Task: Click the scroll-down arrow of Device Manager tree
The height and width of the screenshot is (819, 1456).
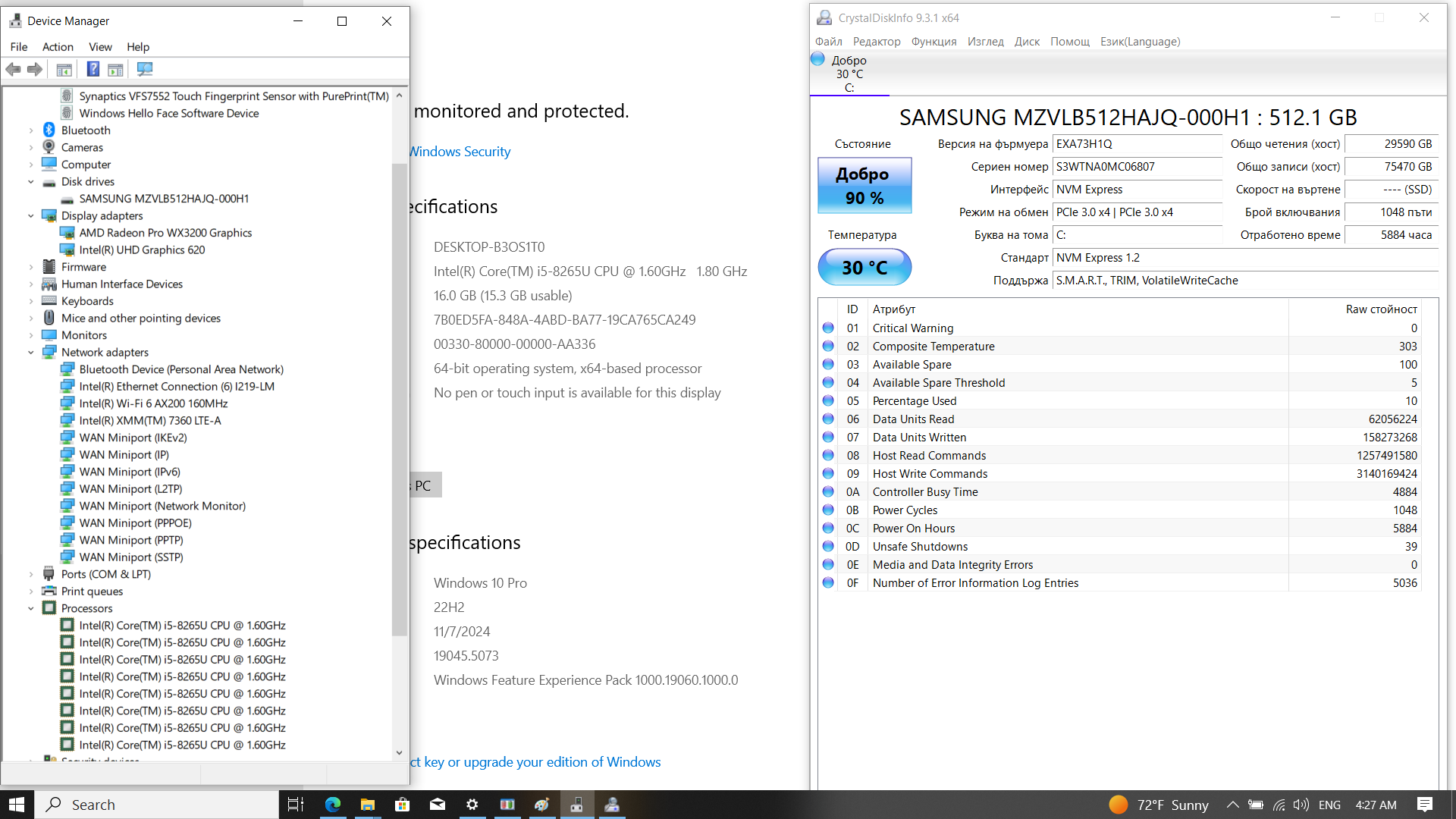Action: point(400,752)
